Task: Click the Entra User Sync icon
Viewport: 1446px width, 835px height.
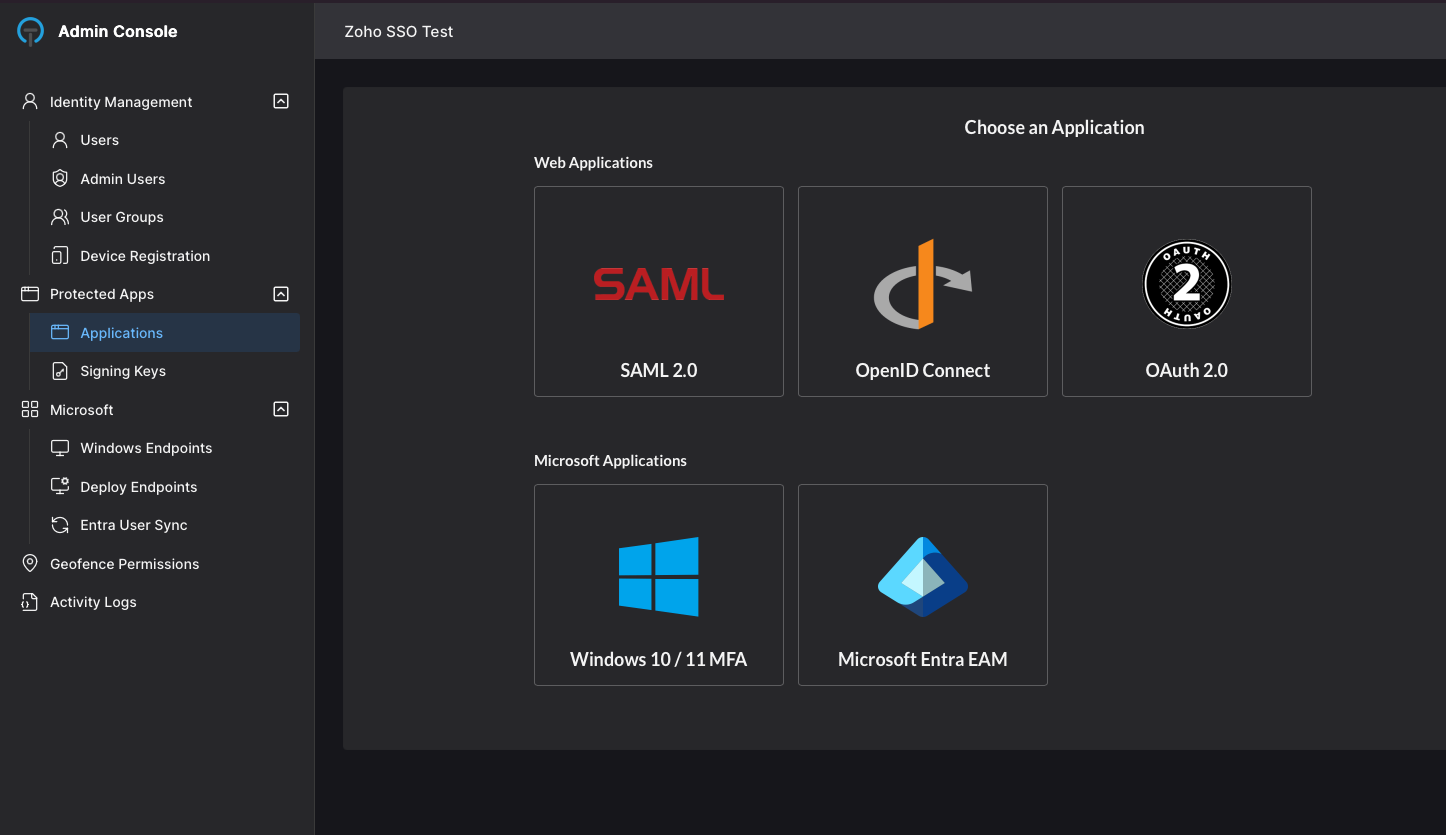Action: (60, 525)
